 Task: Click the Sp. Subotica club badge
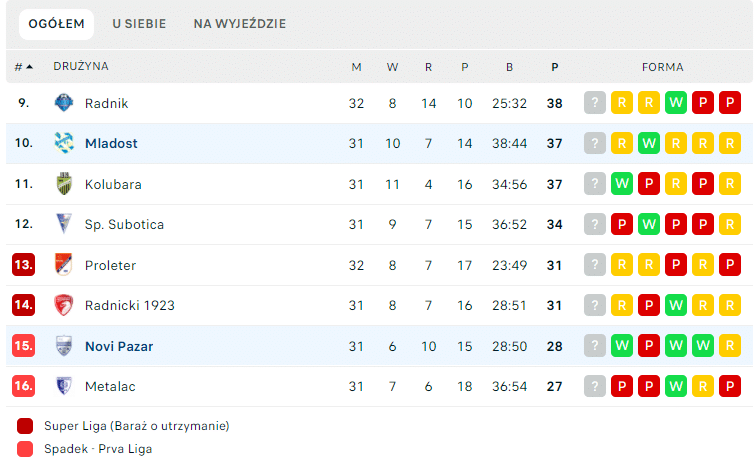pos(64,224)
